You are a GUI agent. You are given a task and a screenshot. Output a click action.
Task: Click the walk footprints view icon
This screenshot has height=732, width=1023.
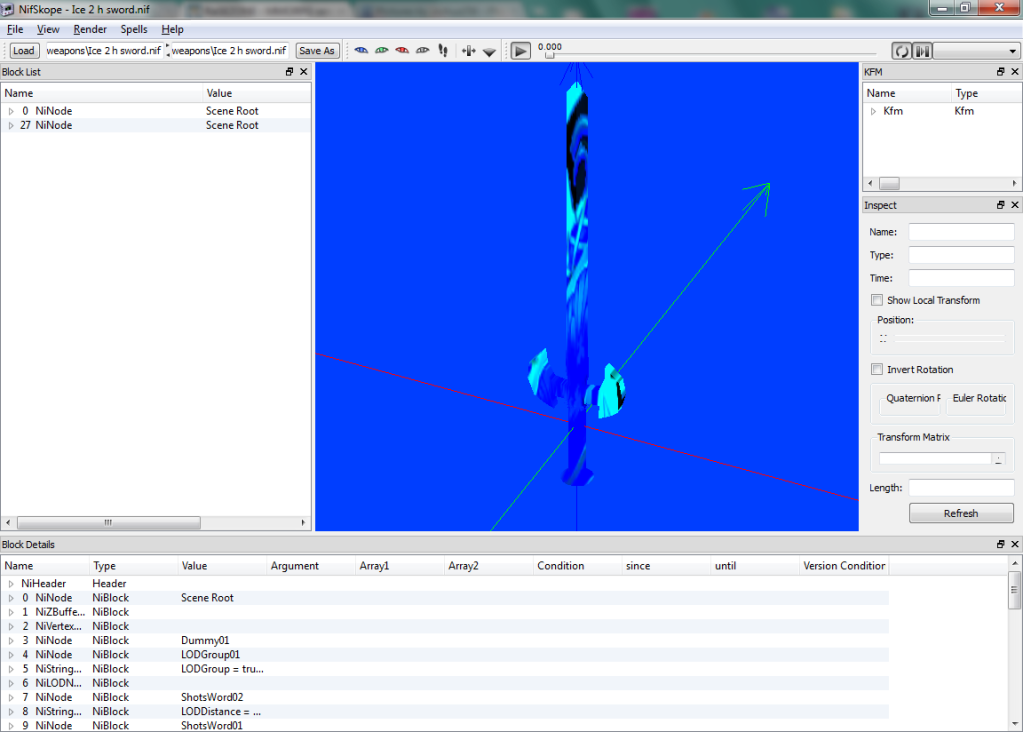[443, 50]
